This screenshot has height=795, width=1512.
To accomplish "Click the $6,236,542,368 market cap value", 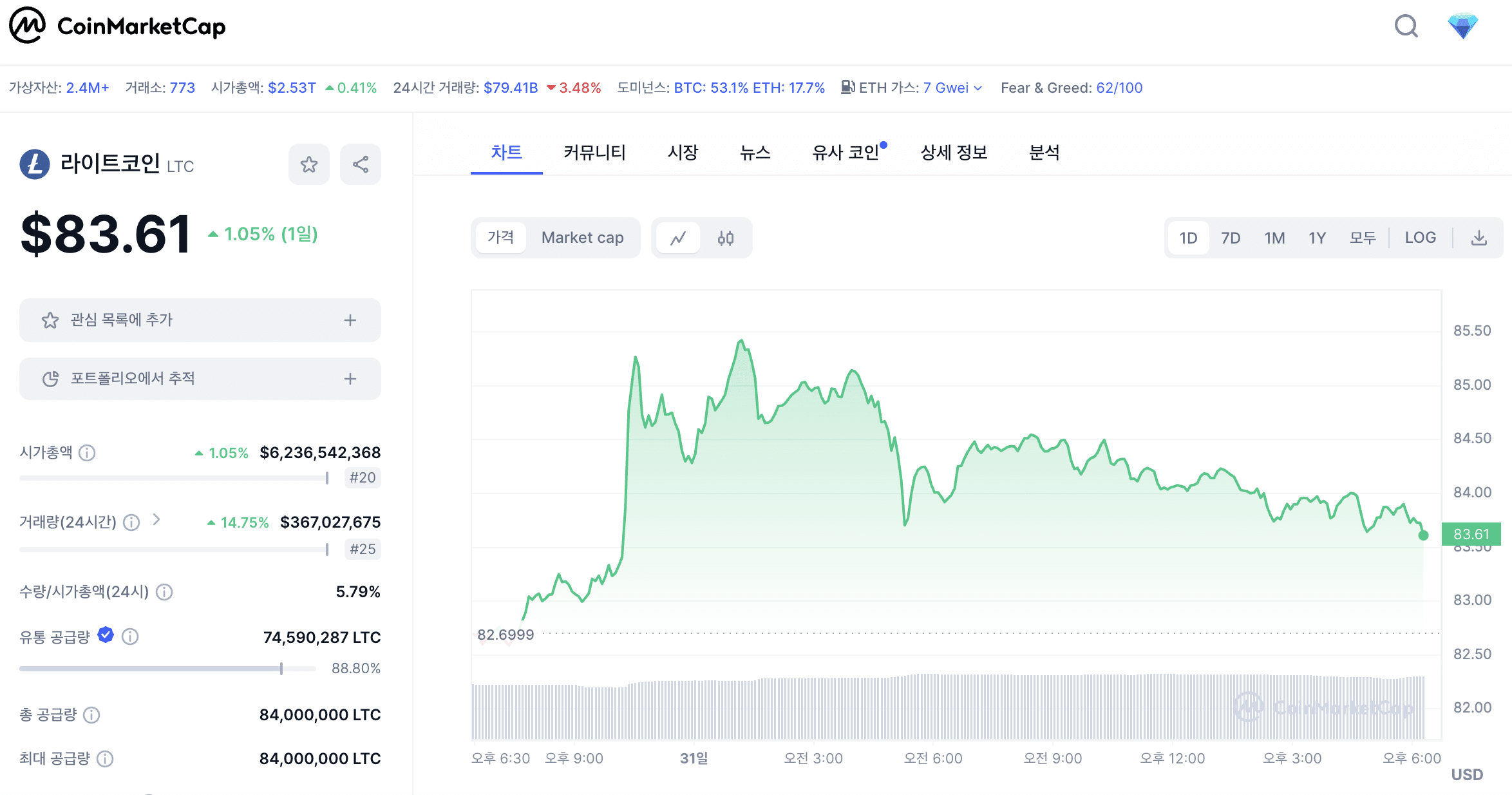I will click(x=320, y=453).
